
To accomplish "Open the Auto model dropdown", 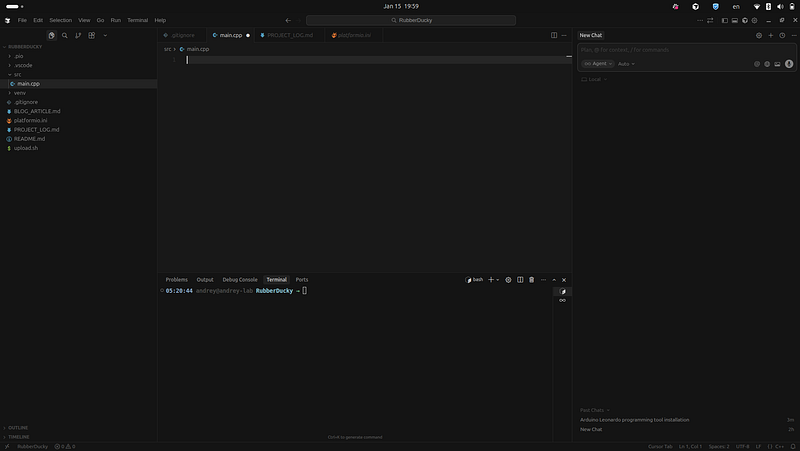I will point(626,64).
